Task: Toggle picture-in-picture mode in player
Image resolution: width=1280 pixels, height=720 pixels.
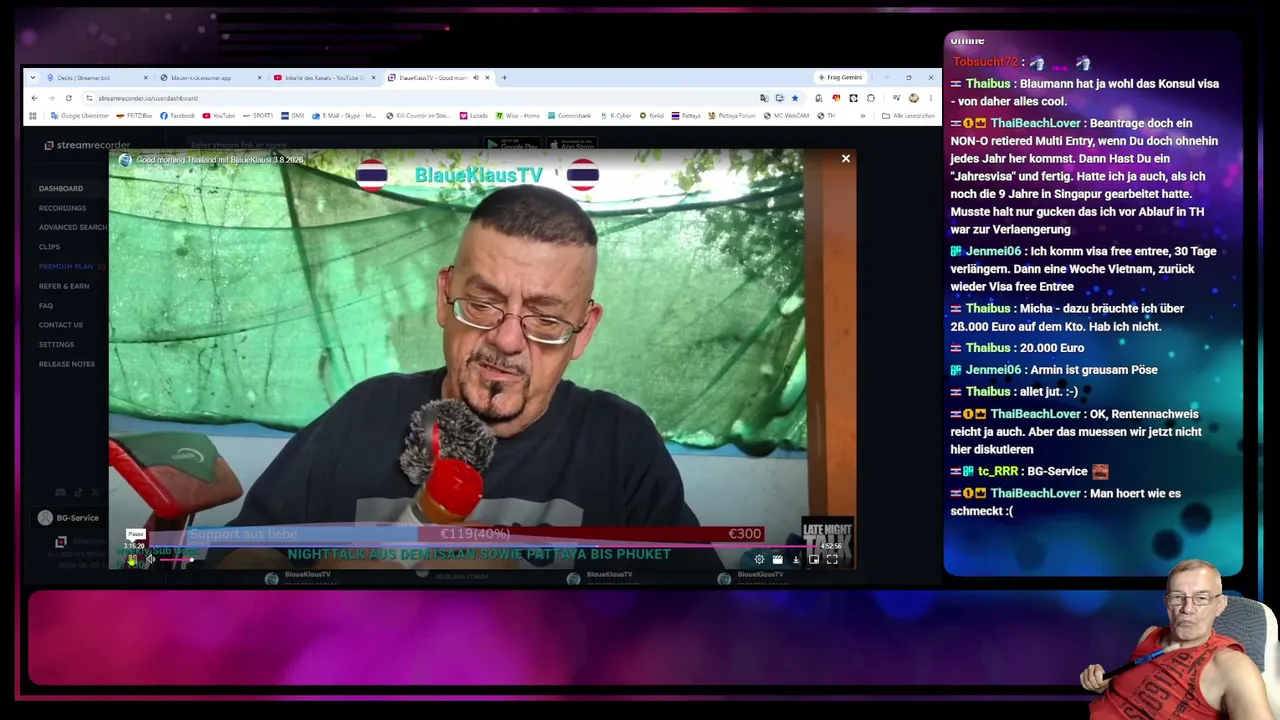Action: (814, 560)
